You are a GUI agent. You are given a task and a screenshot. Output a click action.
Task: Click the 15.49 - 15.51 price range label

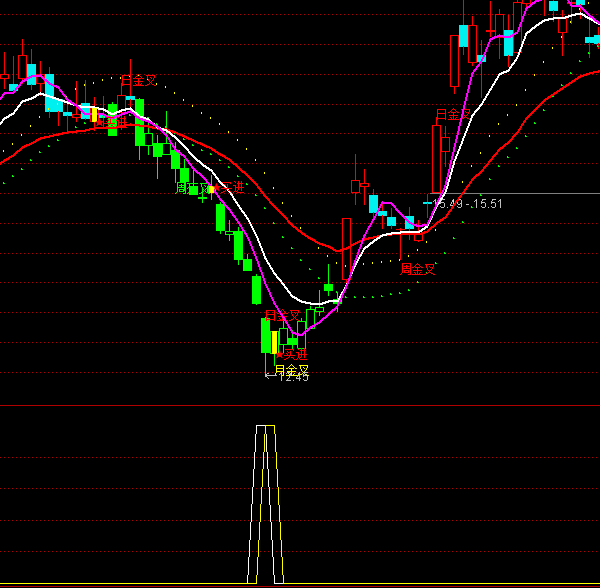point(468,204)
